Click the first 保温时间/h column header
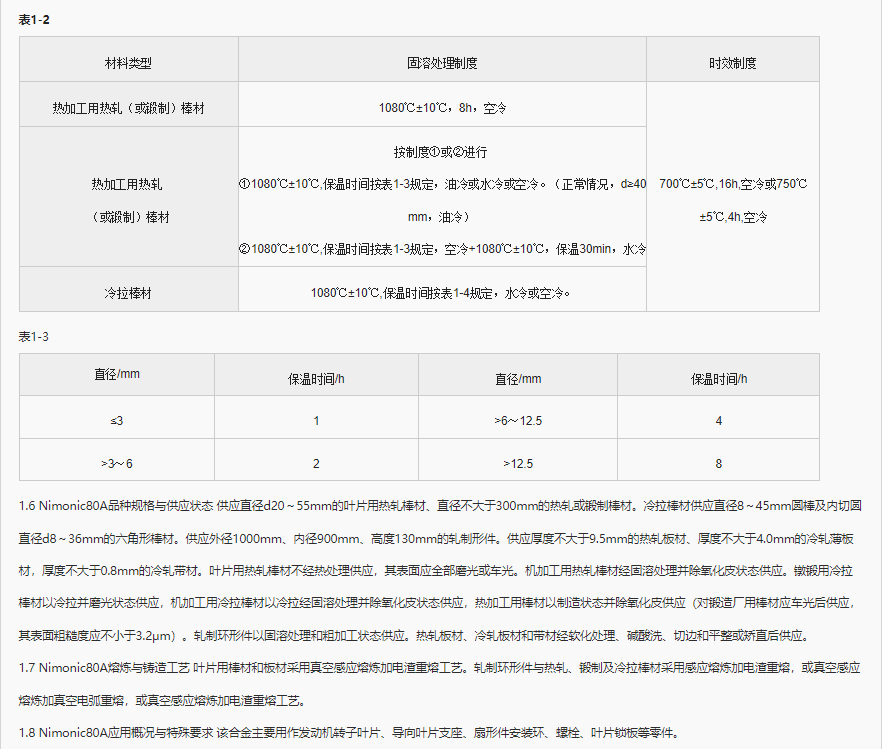 point(316,374)
